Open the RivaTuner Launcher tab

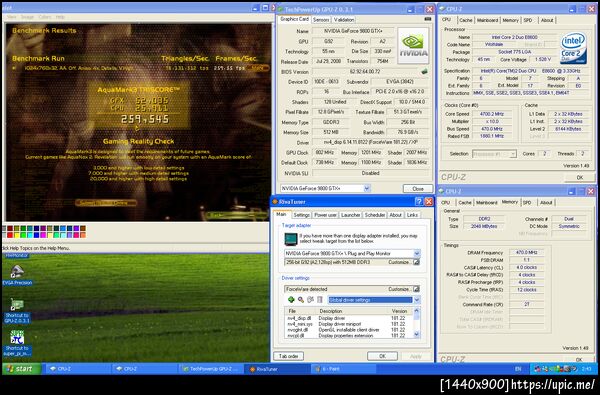click(x=351, y=215)
